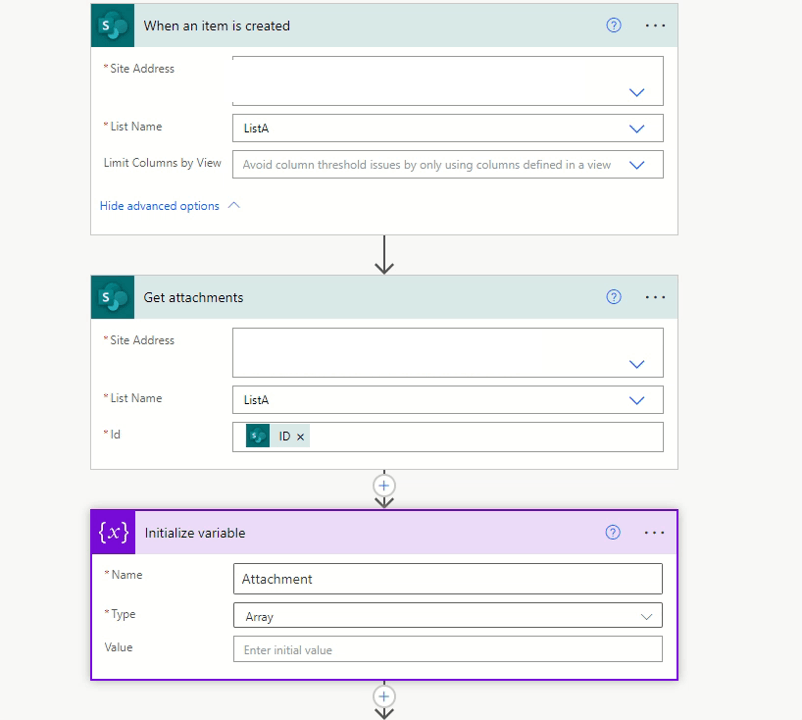Image resolution: width=802 pixels, height=720 pixels.
Task: Open help for Get attachments
Action: tap(613, 297)
